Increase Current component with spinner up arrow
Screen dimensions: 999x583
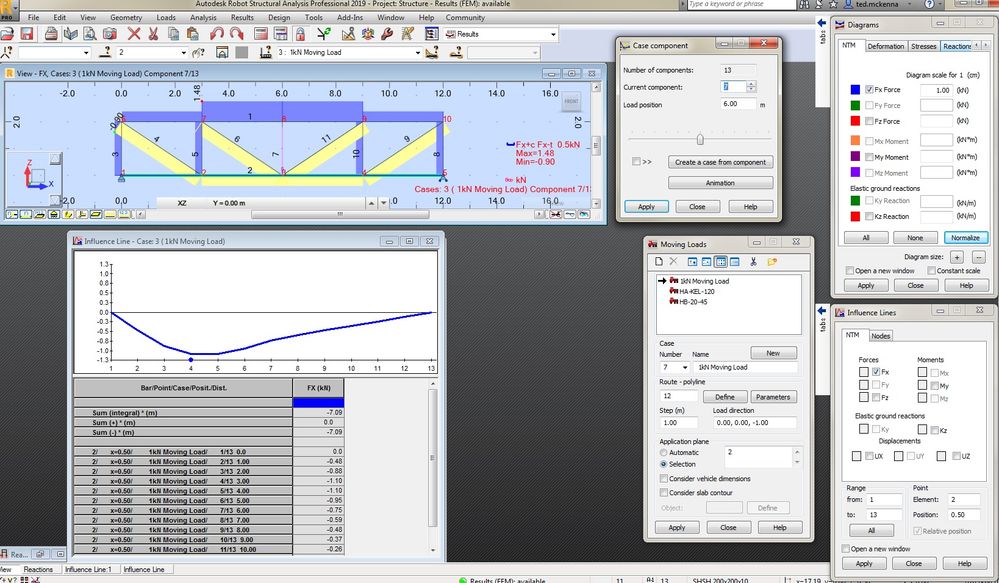click(751, 84)
